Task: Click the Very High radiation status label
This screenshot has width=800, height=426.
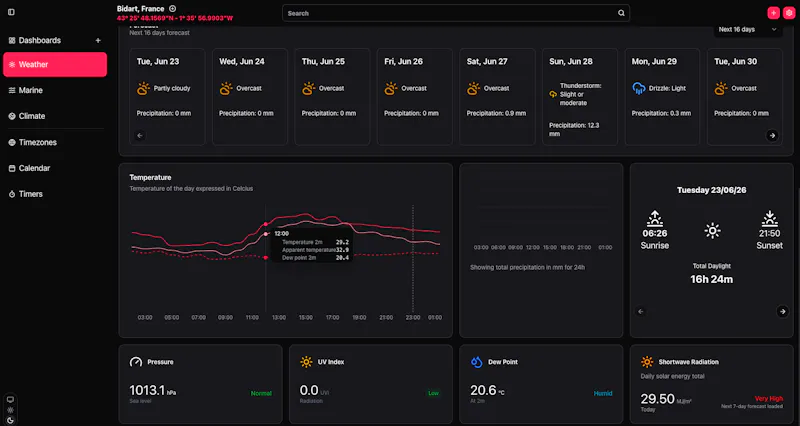Action: (769, 399)
